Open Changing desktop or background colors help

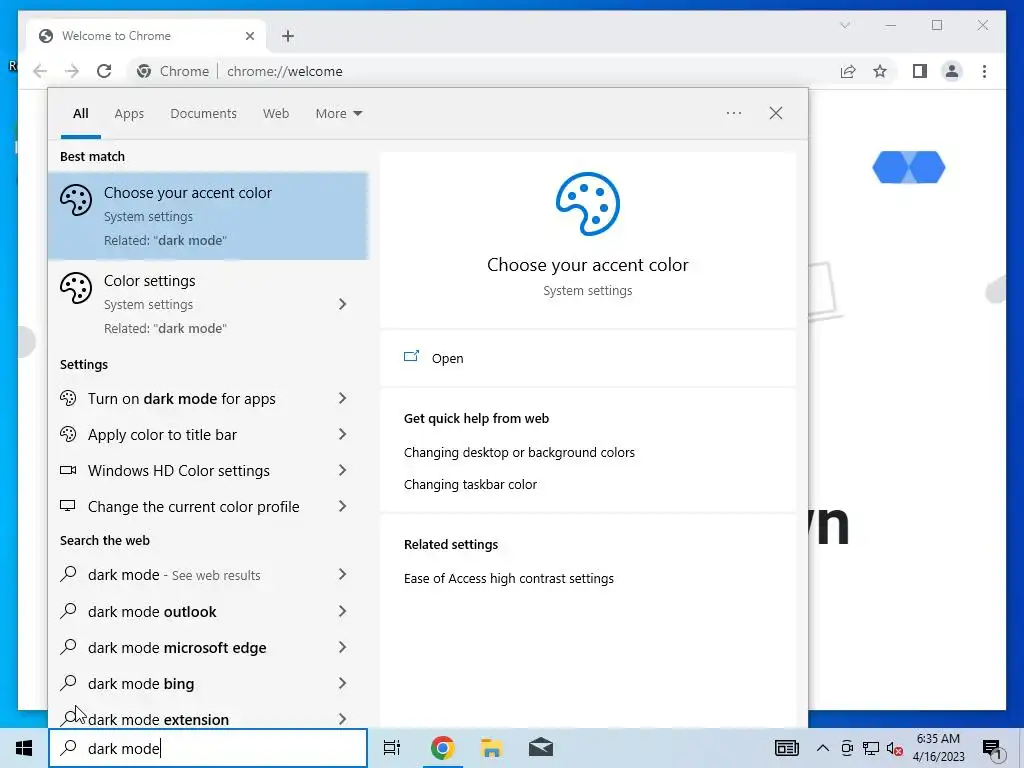point(519,453)
